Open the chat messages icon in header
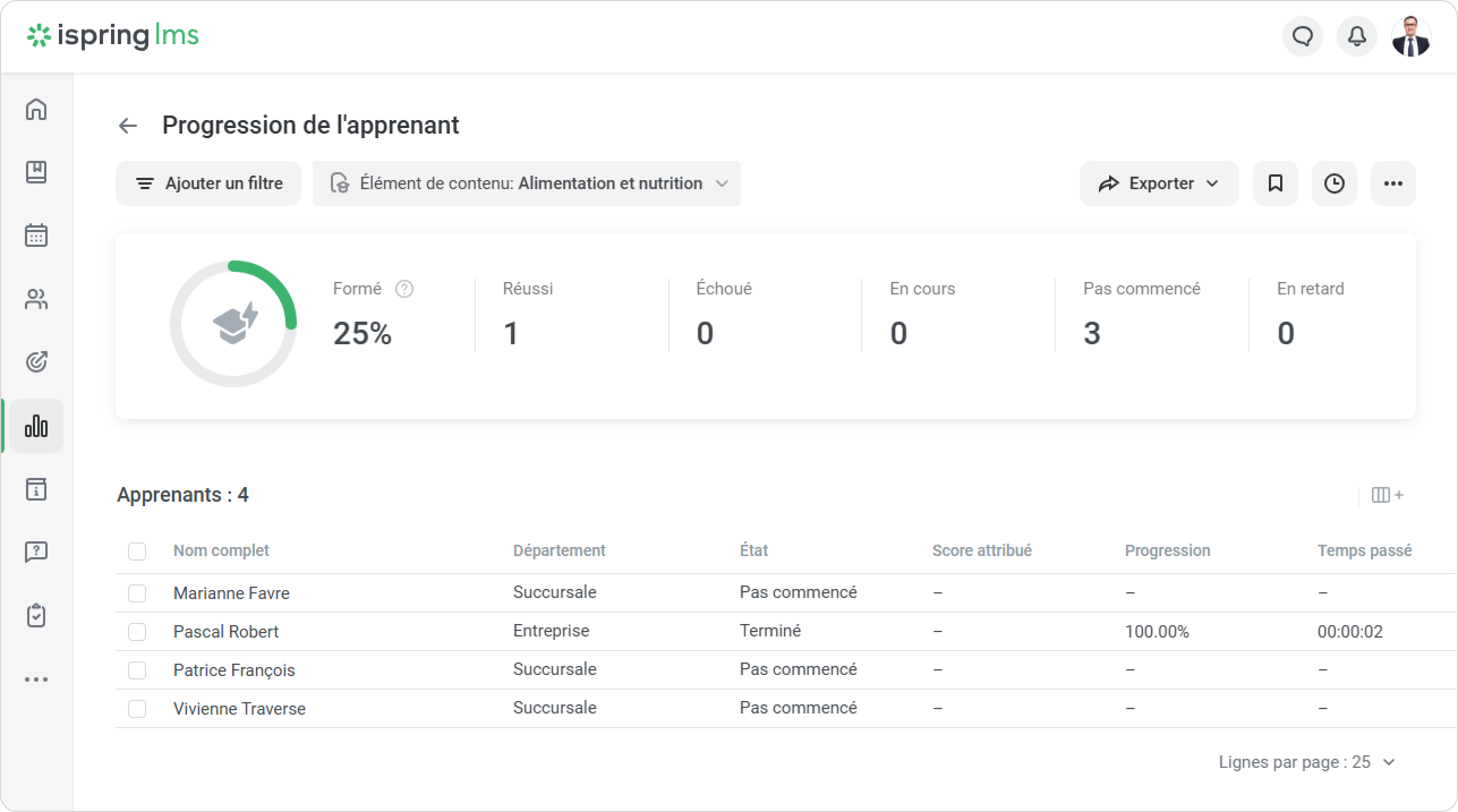The height and width of the screenshot is (812, 1458). coord(1302,37)
